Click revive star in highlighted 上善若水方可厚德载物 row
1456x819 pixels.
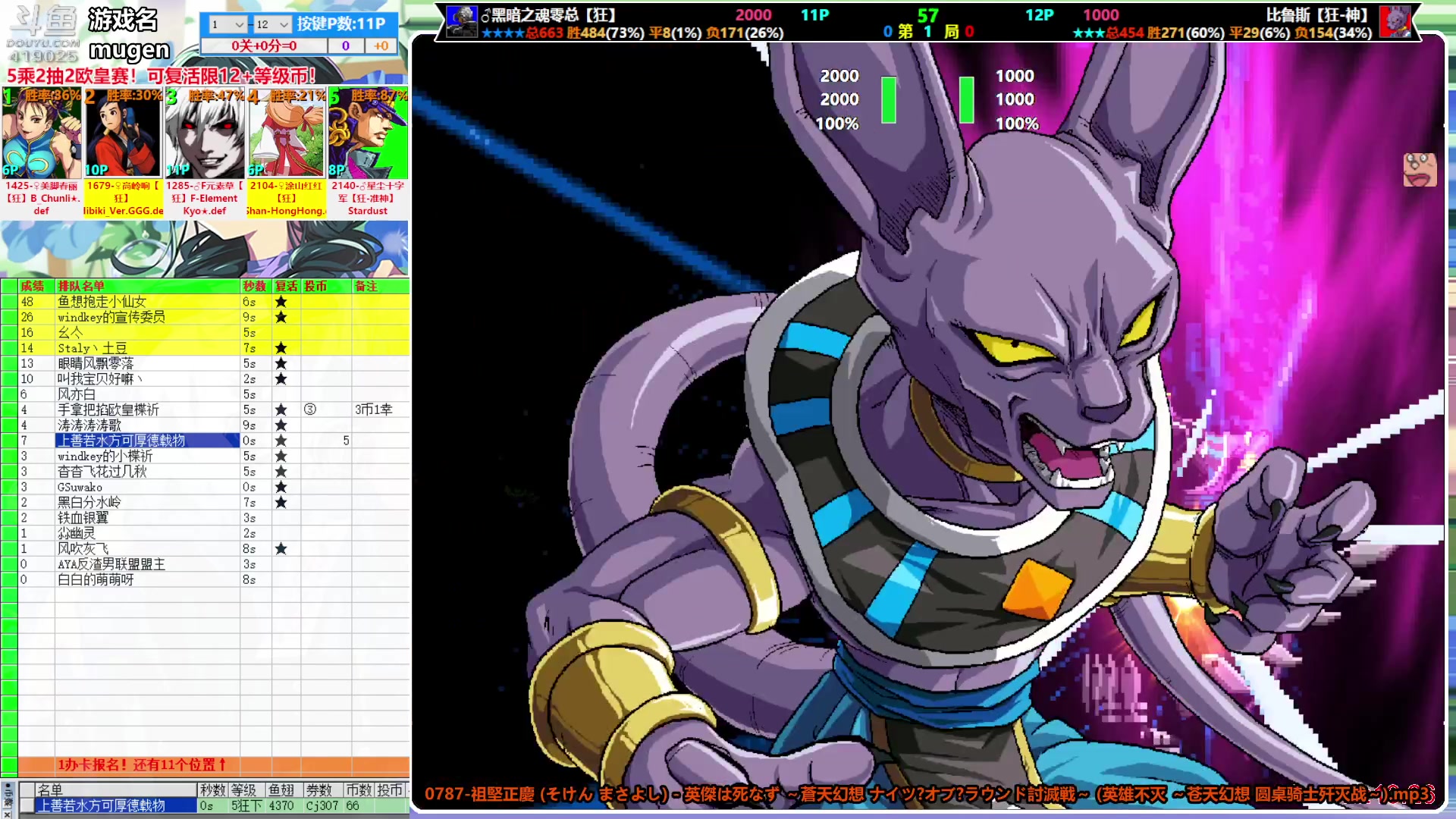pyautogui.click(x=281, y=441)
